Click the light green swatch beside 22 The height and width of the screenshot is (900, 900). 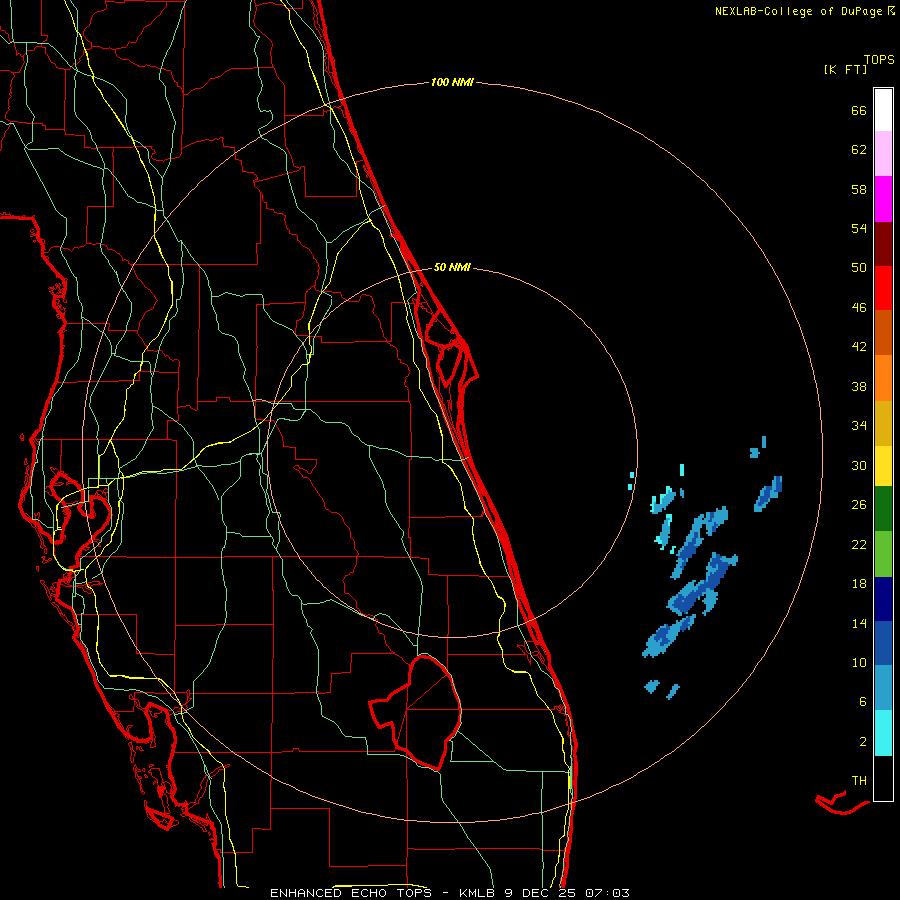(883, 554)
